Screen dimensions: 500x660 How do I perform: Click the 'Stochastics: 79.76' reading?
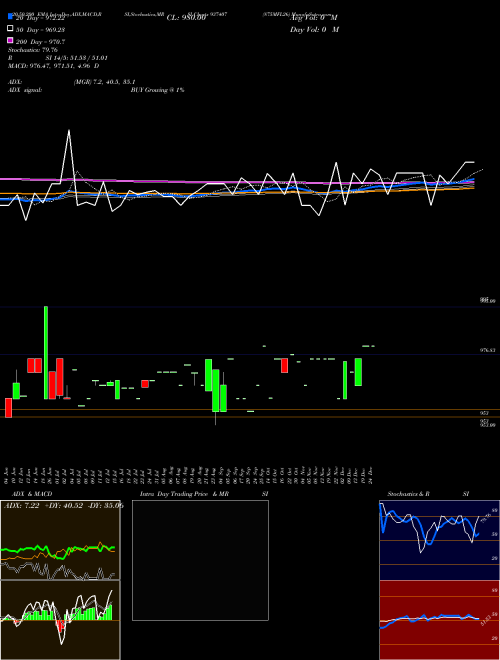(x=33, y=50)
